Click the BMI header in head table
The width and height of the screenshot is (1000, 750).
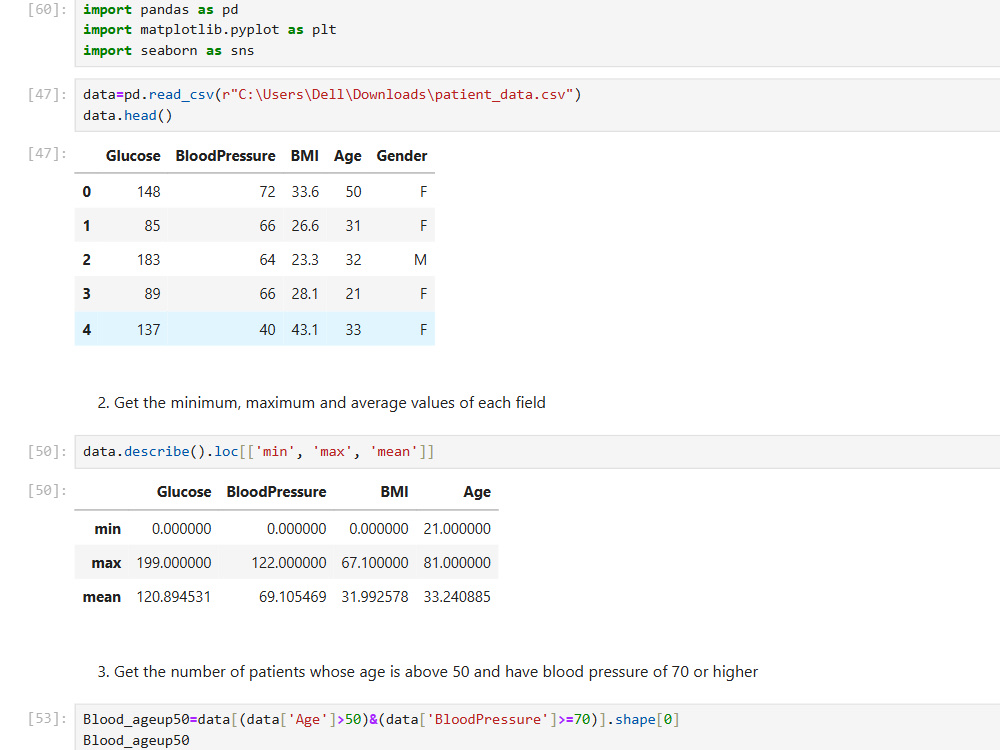(x=304, y=156)
